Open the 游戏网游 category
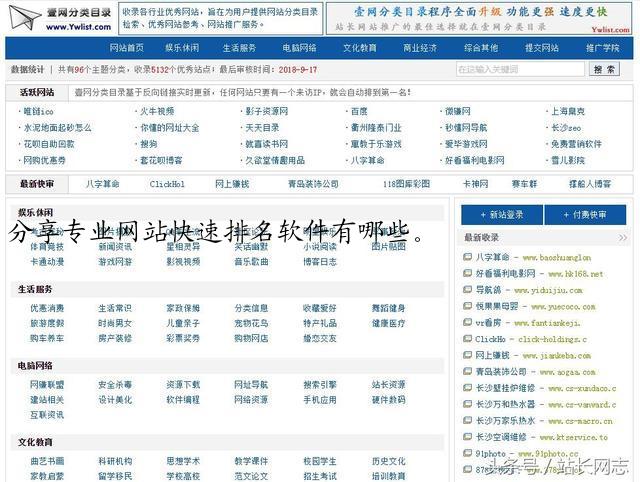This screenshot has width=640, height=482. 115,262
